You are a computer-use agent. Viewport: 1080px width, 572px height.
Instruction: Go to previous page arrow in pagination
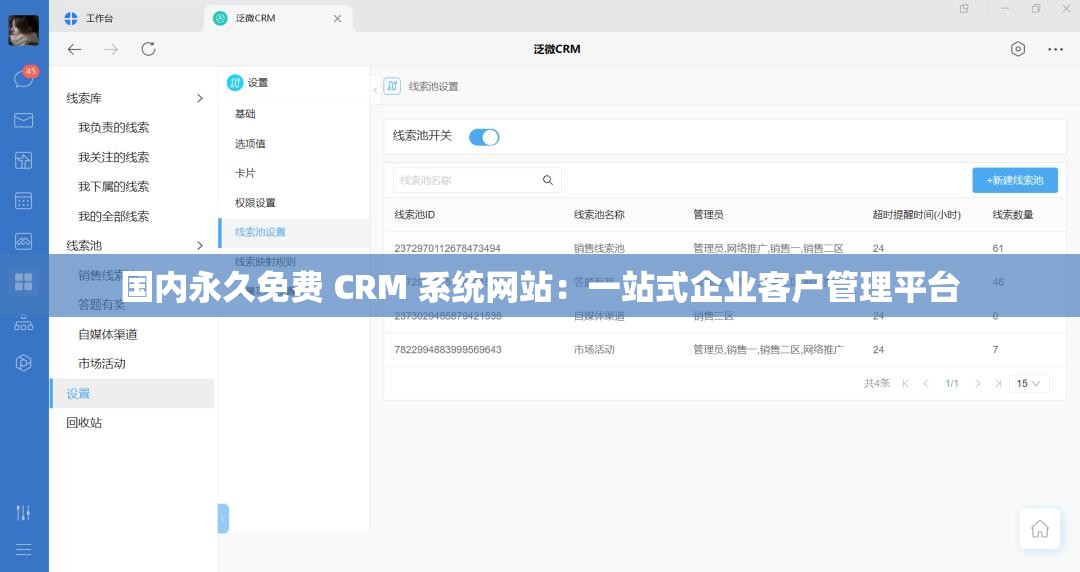click(926, 383)
